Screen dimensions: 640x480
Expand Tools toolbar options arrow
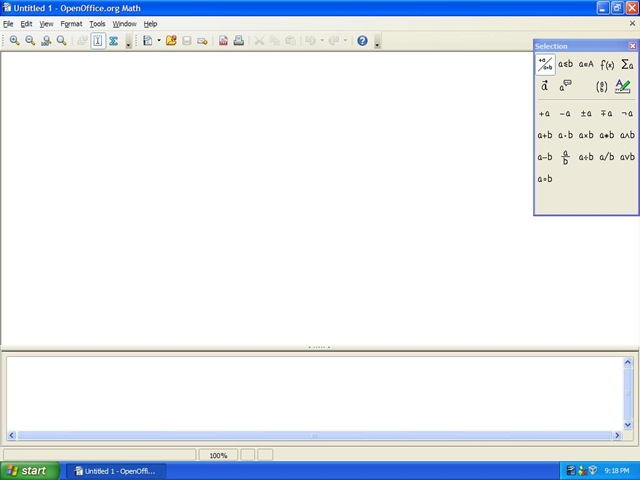tap(128, 42)
